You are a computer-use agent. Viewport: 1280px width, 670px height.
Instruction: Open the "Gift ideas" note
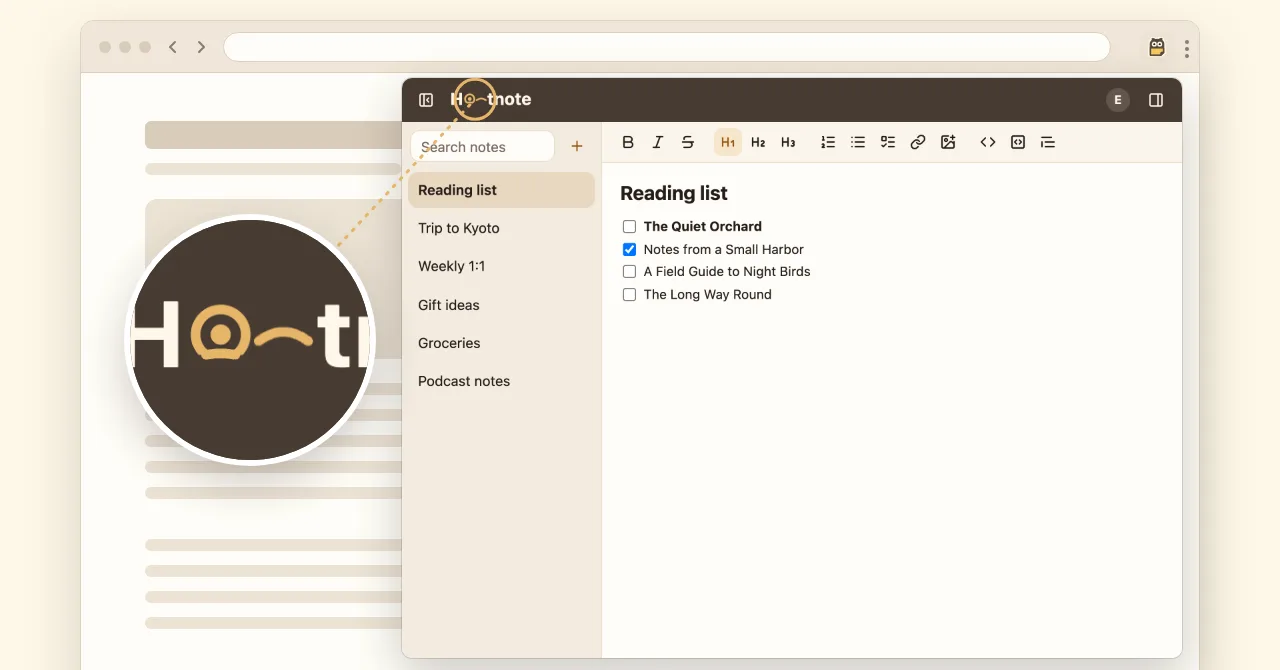point(501,305)
